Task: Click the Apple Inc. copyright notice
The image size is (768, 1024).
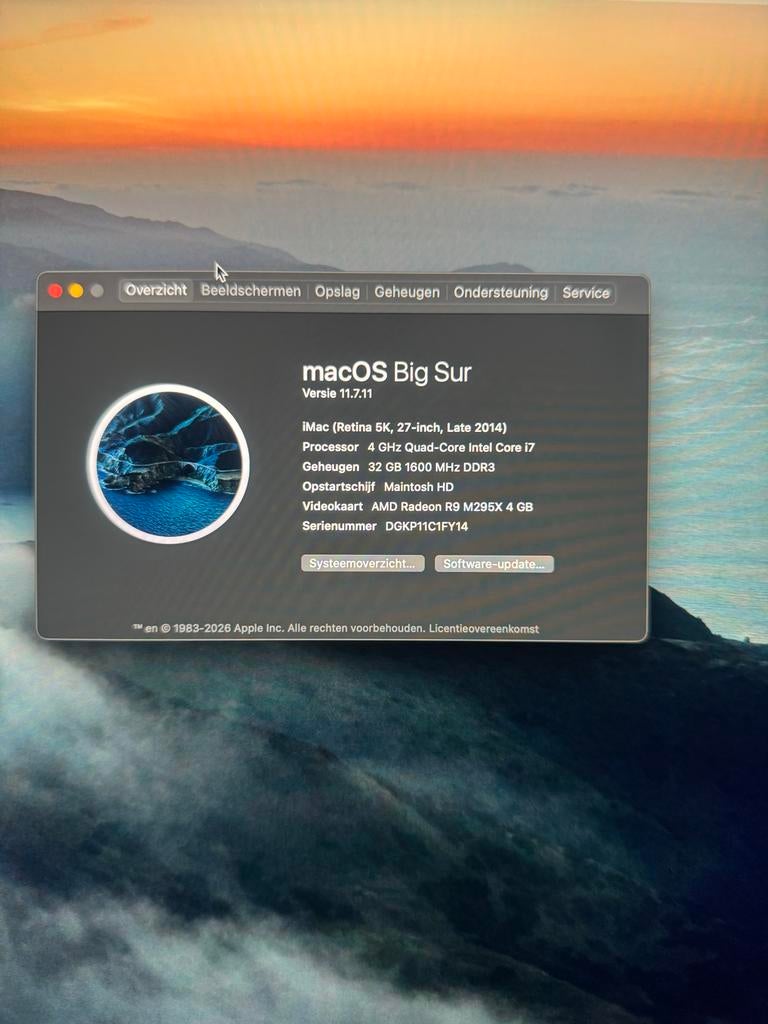Action: [x=279, y=629]
